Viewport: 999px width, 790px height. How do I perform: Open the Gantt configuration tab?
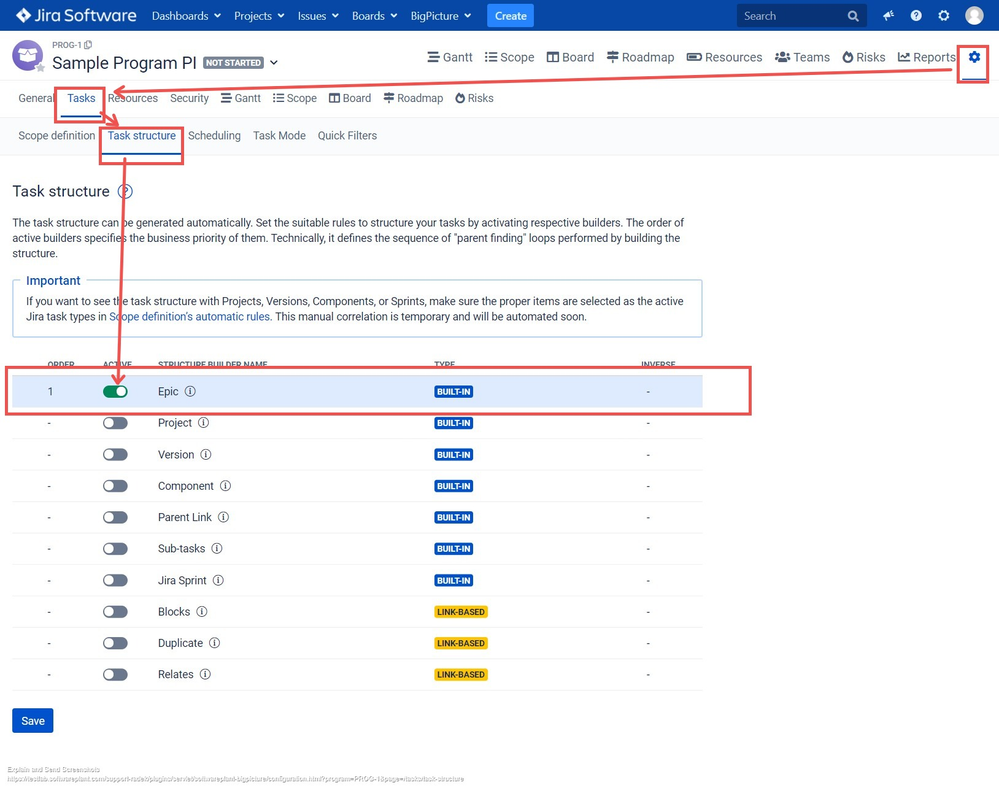241,98
